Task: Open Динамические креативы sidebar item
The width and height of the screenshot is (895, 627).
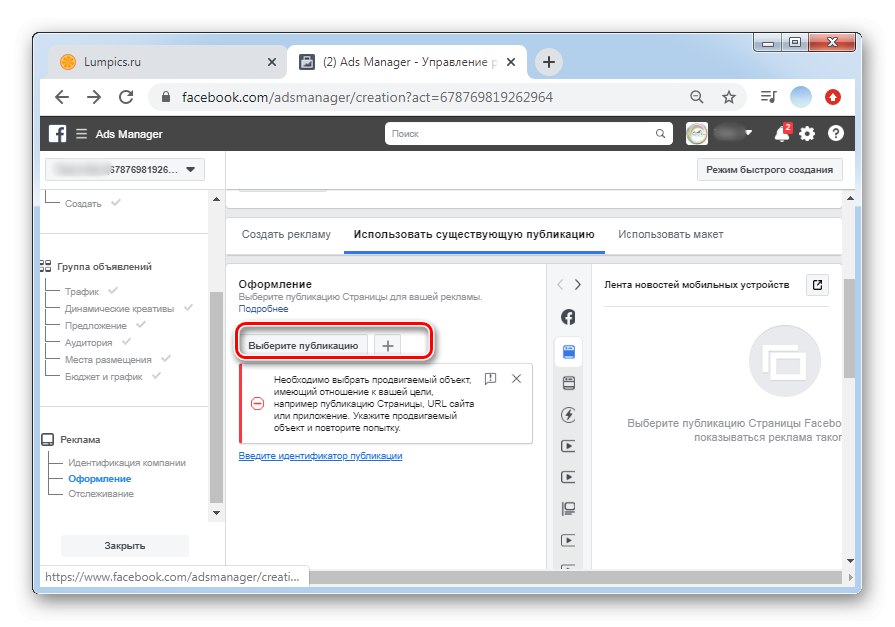Action: [x=119, y=308]
